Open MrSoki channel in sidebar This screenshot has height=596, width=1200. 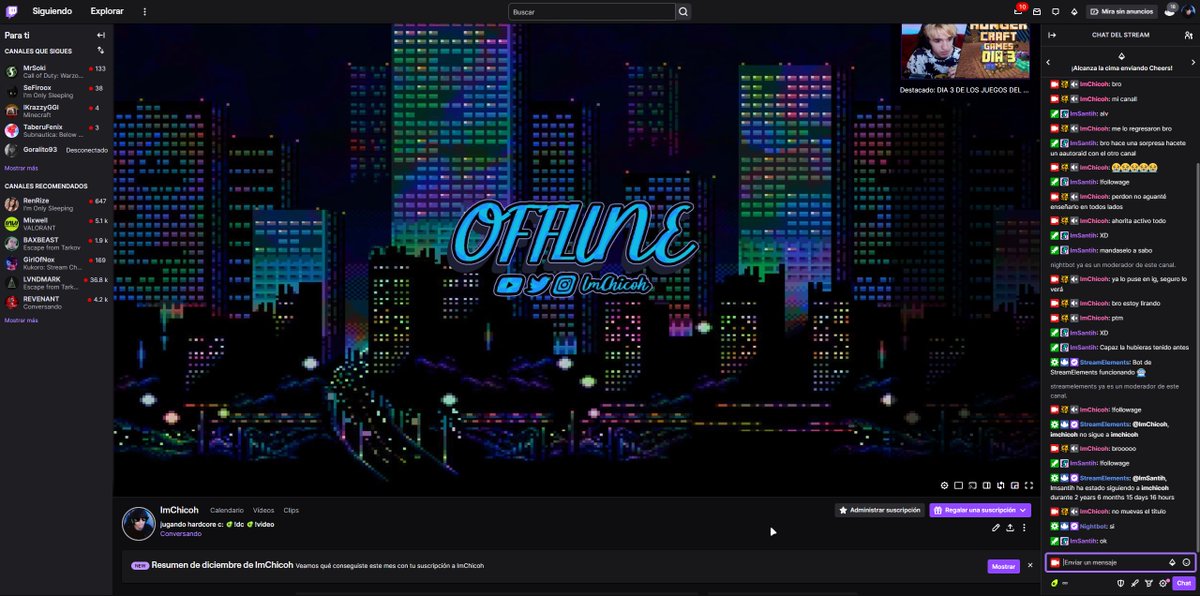(x=56, y=72)
